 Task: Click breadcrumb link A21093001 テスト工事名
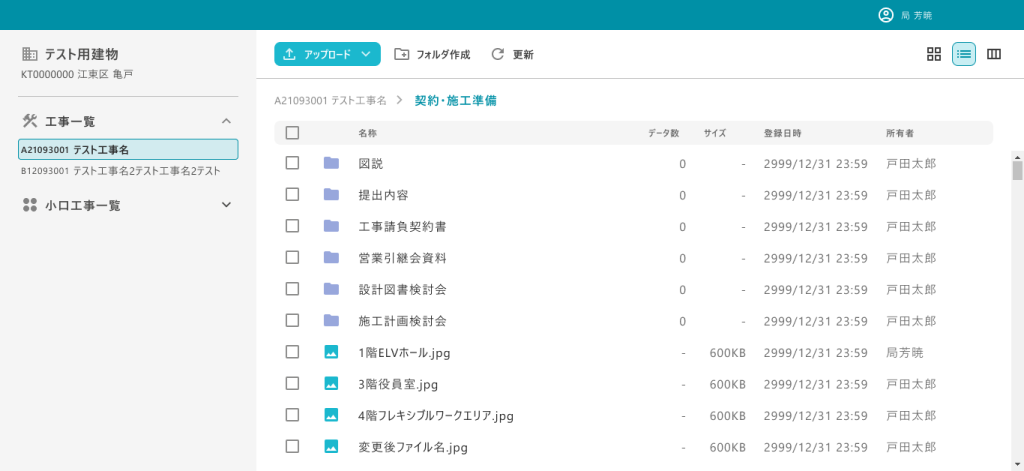(x=330, y=101)
